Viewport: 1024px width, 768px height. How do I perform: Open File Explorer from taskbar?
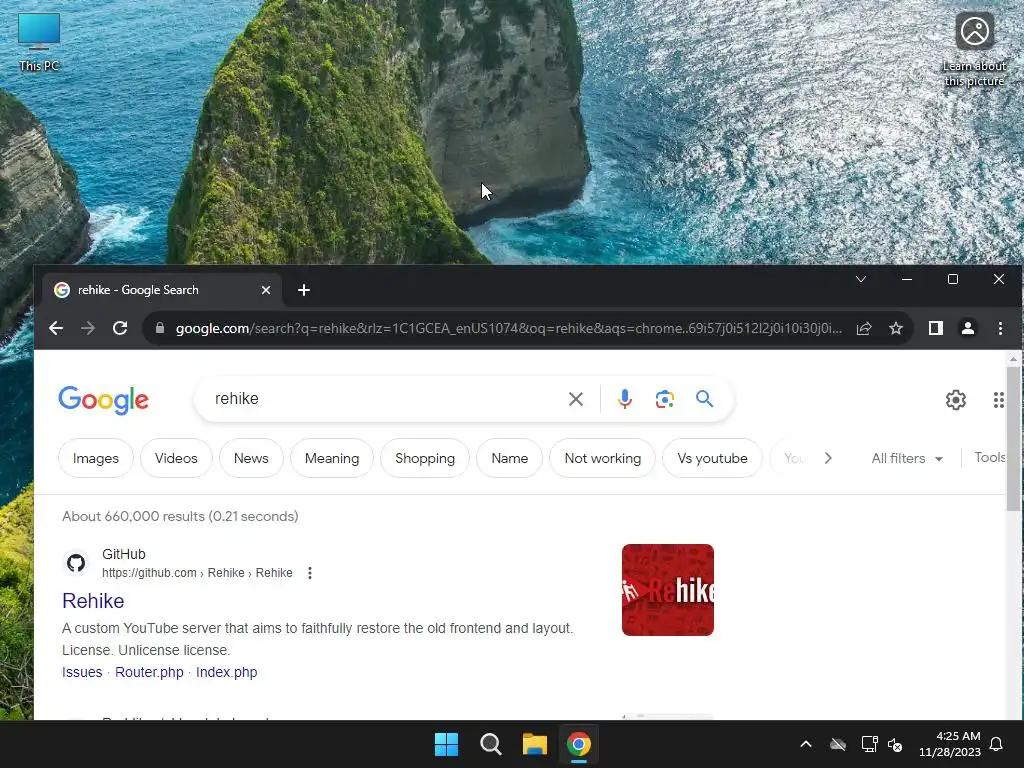click(534, 744)
